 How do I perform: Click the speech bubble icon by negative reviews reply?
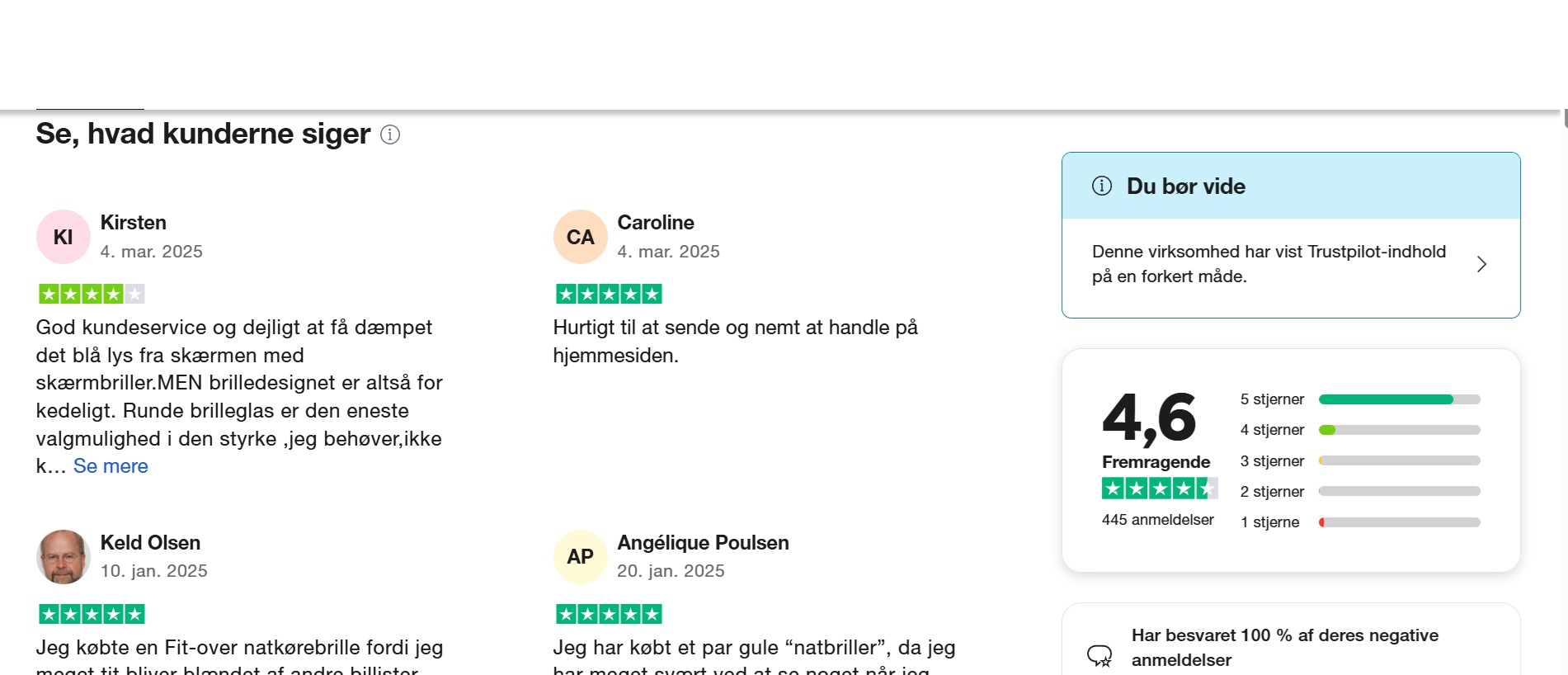pyautogui.click(x=1099, y=656)
